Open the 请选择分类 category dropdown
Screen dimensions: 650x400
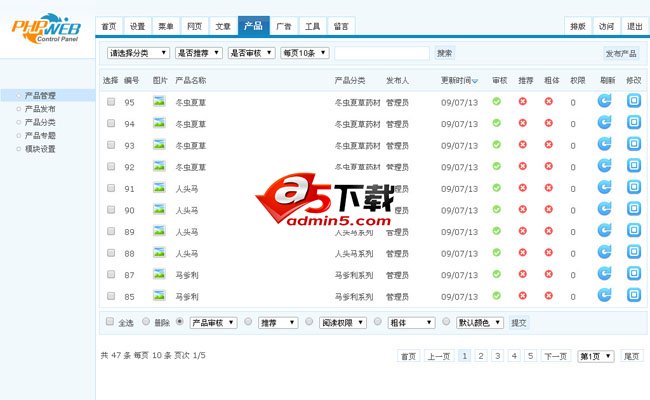click(x=138, y=53)
